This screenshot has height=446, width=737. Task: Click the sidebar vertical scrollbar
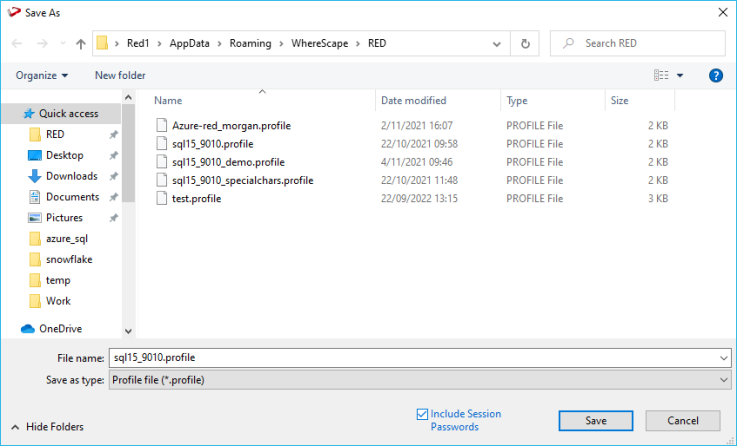coord(128,150)
